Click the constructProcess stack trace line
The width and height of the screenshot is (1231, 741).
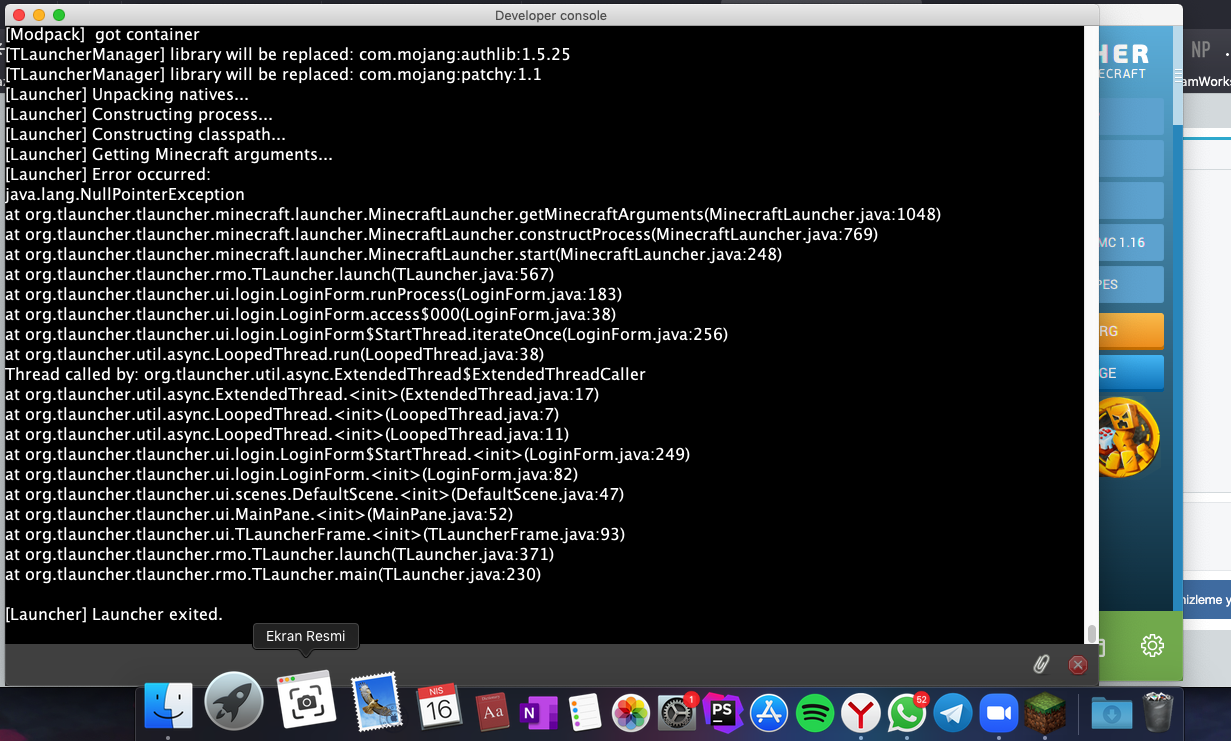point(442,234)
